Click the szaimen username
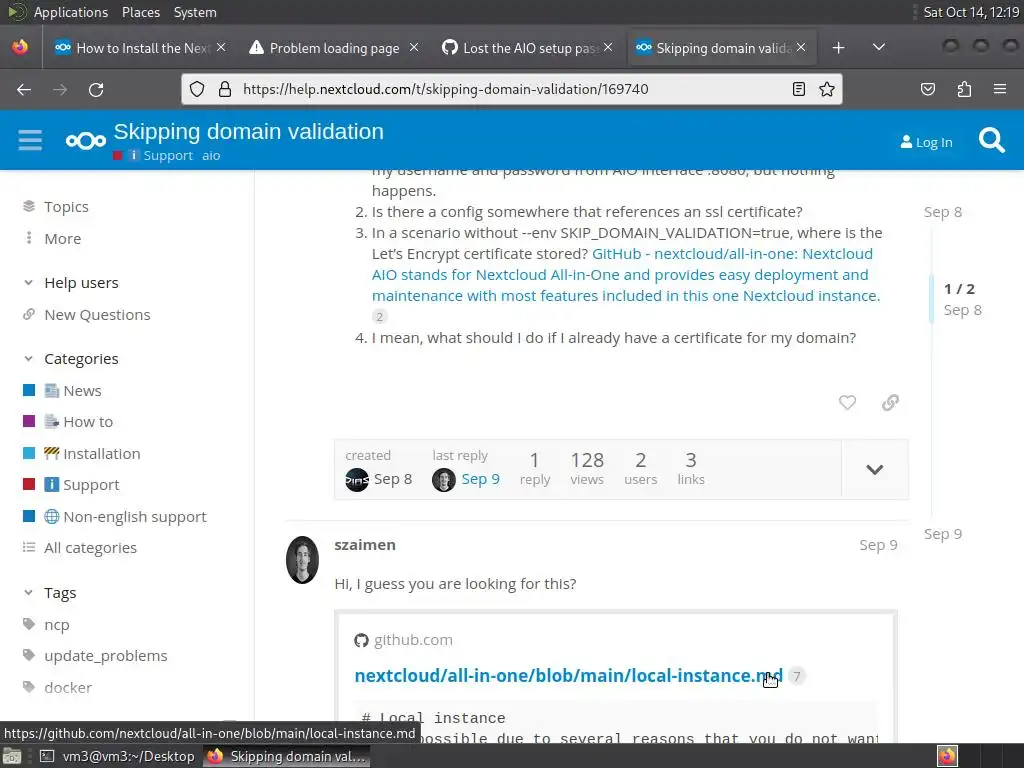 [x=364, y=545]
